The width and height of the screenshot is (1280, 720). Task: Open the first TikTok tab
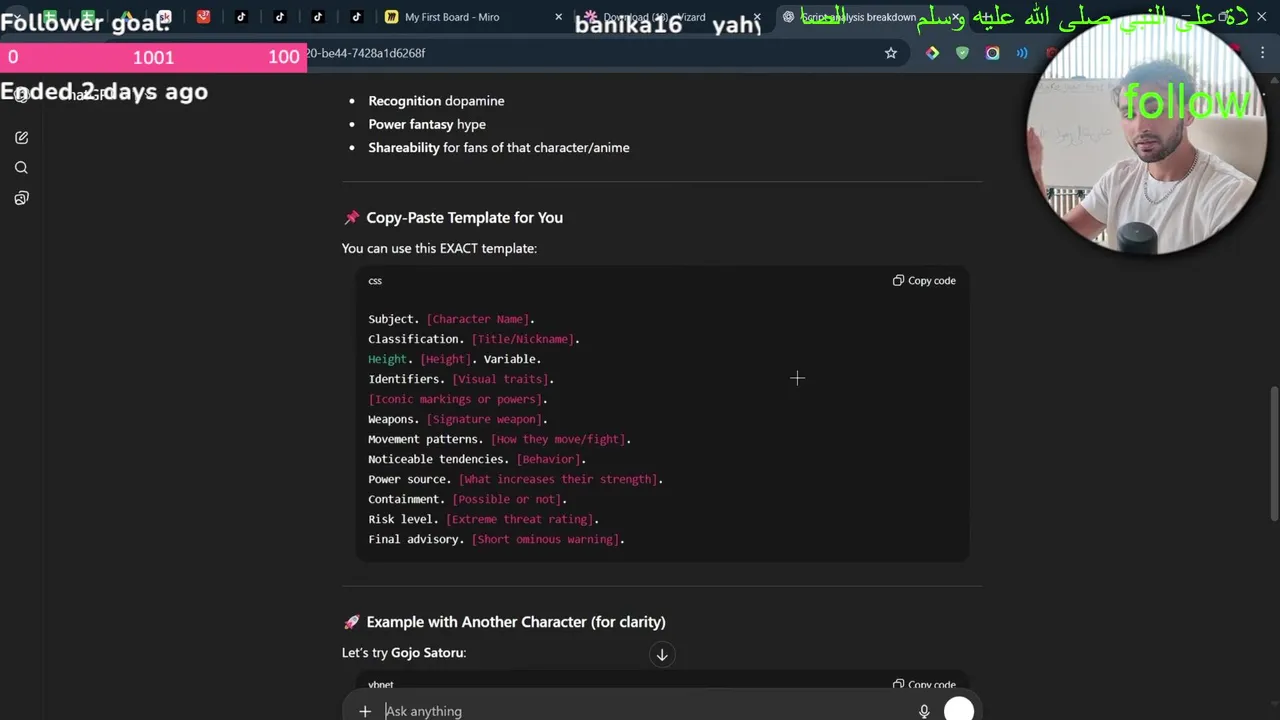pos(241,17)
